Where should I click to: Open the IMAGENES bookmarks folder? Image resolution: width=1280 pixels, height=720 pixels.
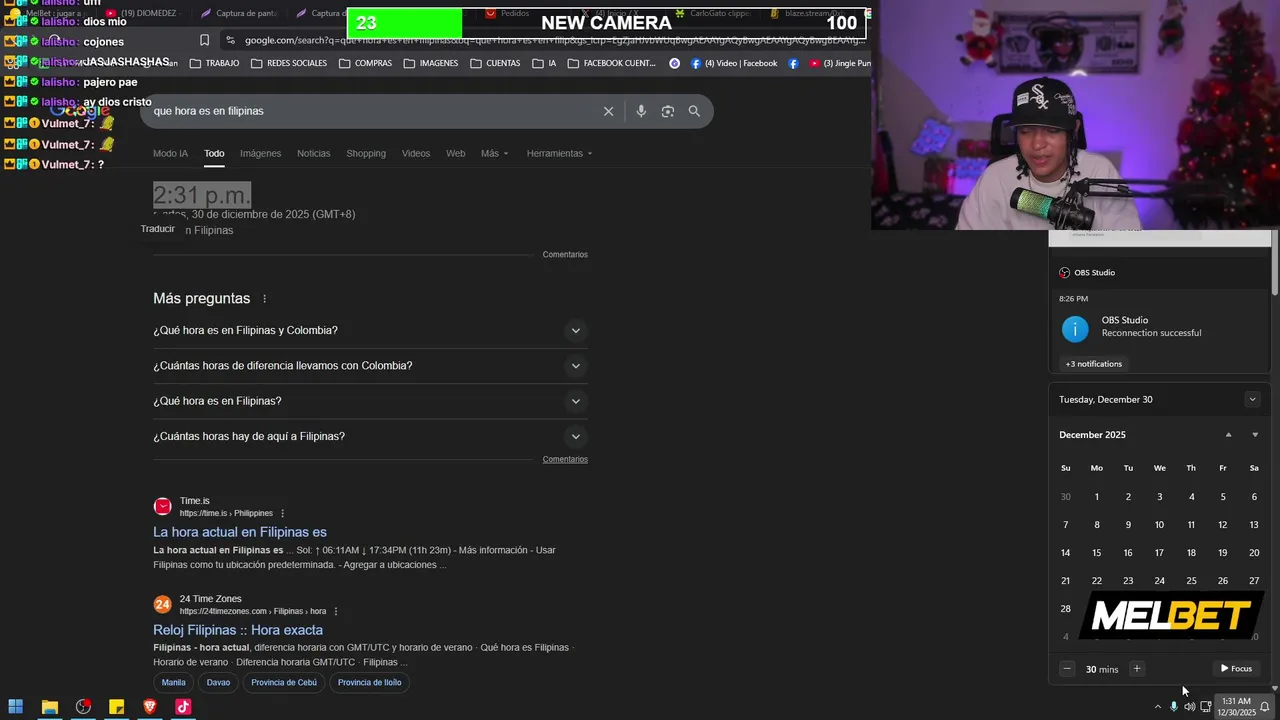coord(431,63)
